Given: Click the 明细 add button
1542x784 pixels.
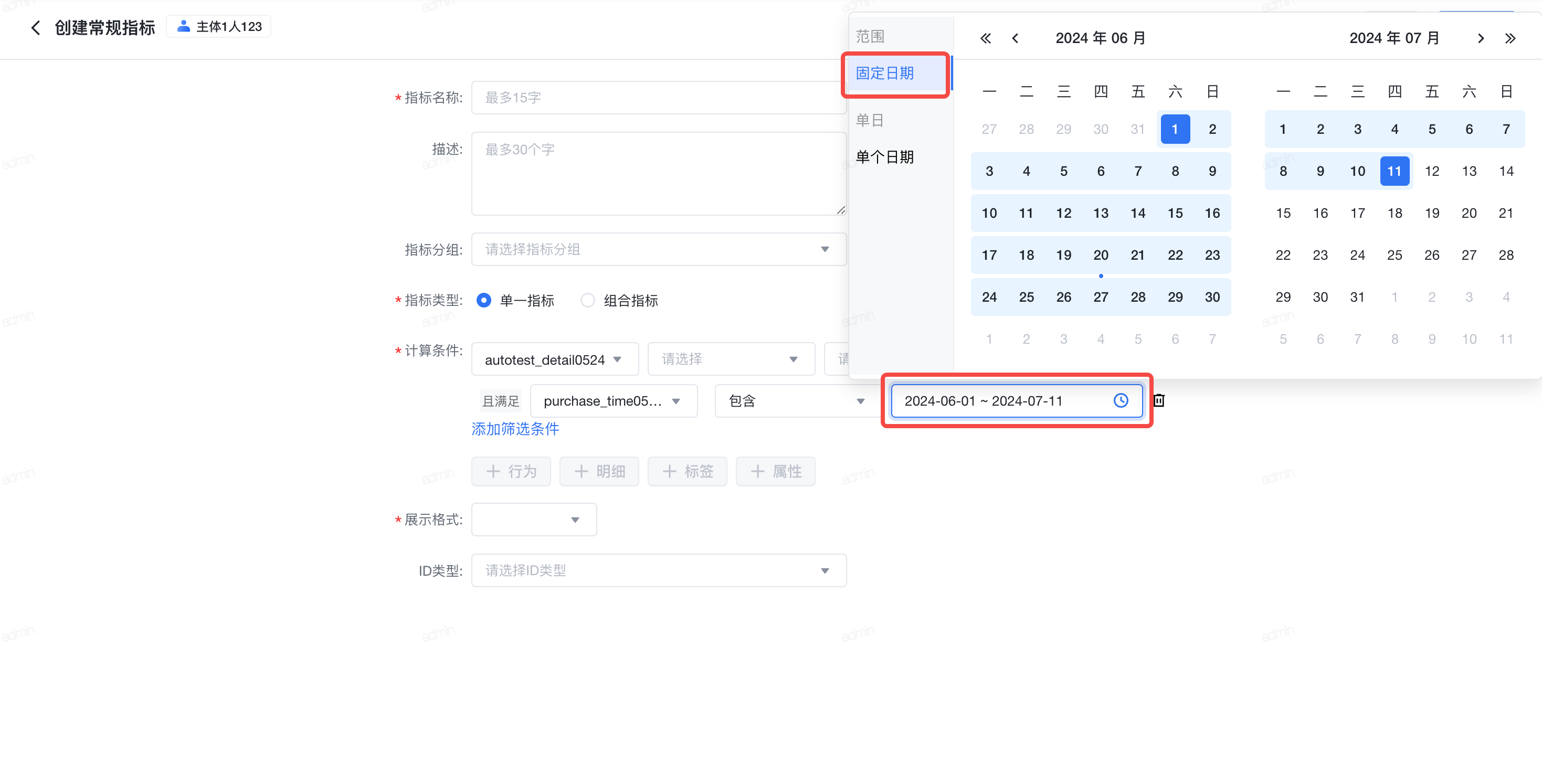Looking at the screenshot, I should click(x=599, y=472).
